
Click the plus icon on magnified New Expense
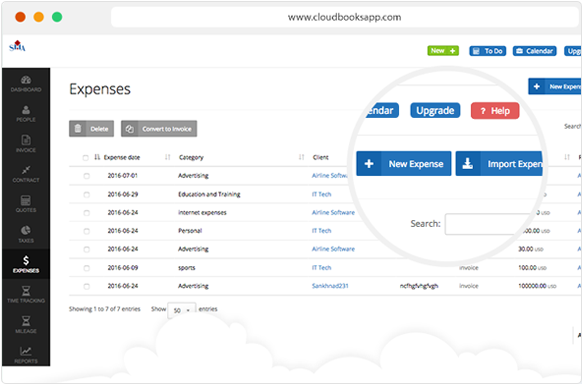(369, 164)
